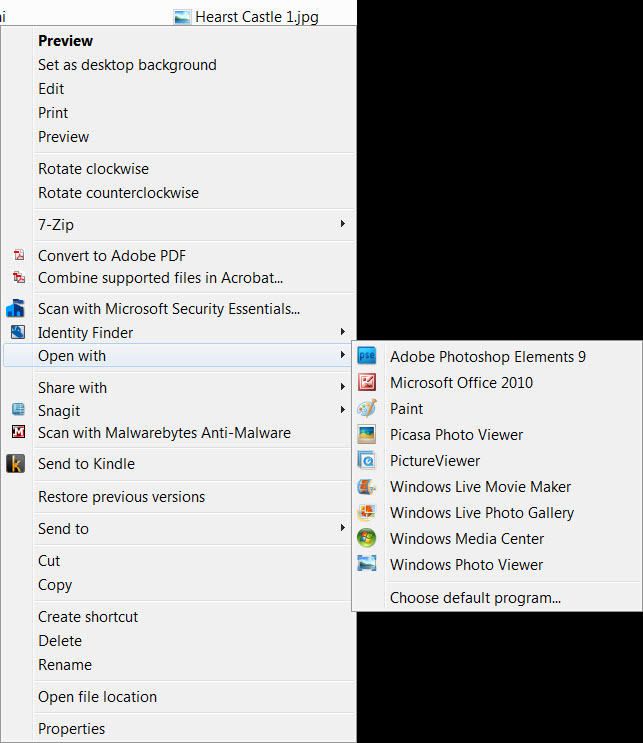The height and width of the screenshot is (743, 643).
Task: Click the Malwarebytes Anti-Malware icon
Action: pos(18,432)
